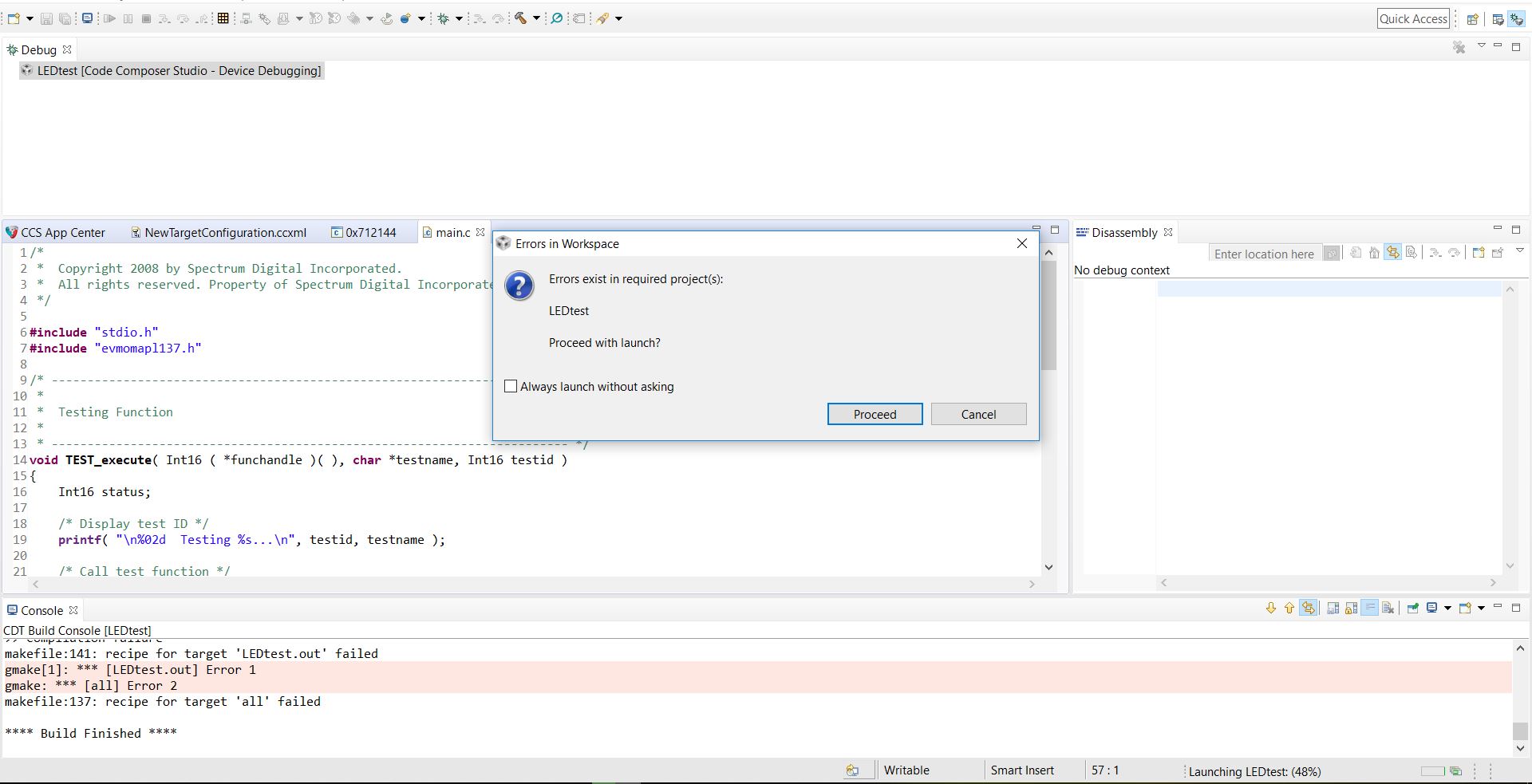The width and height of the screenshot is (1532, 784).
Task: Click the memory grid icon in main toolbar
Action: point(223,18)
